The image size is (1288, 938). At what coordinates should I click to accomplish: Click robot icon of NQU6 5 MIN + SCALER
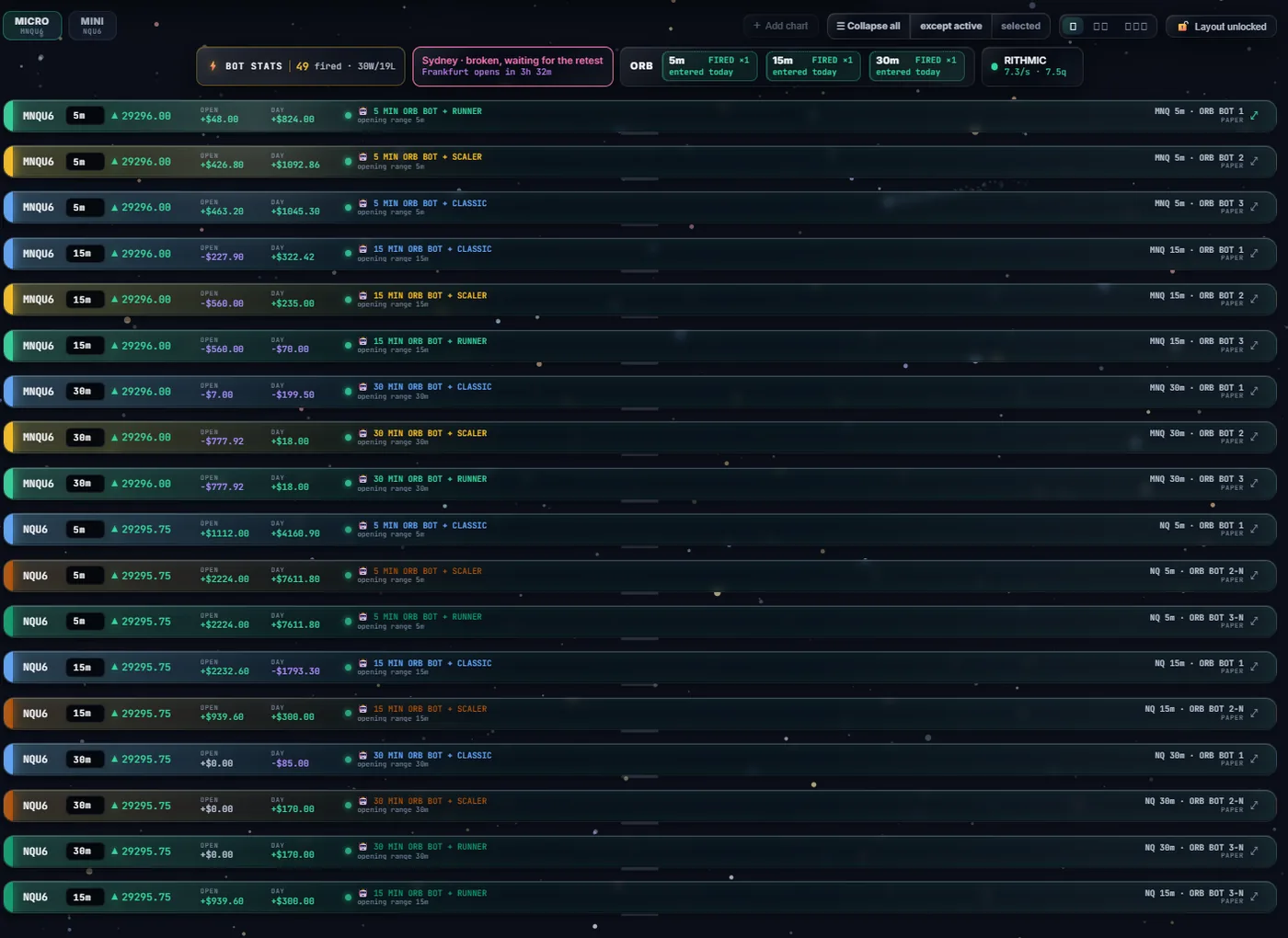(362, 571)
